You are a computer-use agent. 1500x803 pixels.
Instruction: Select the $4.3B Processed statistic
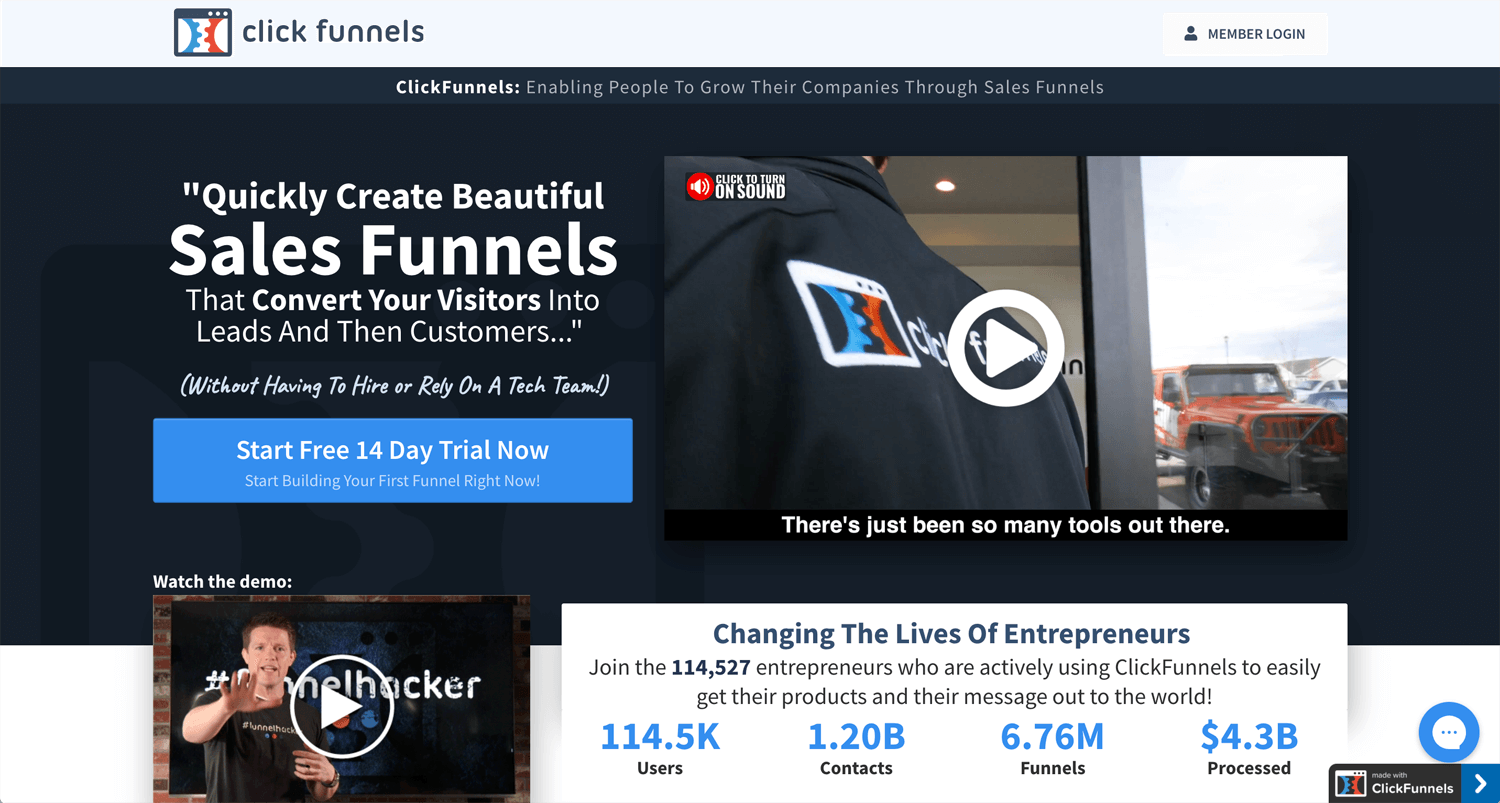click(1249, 748)
